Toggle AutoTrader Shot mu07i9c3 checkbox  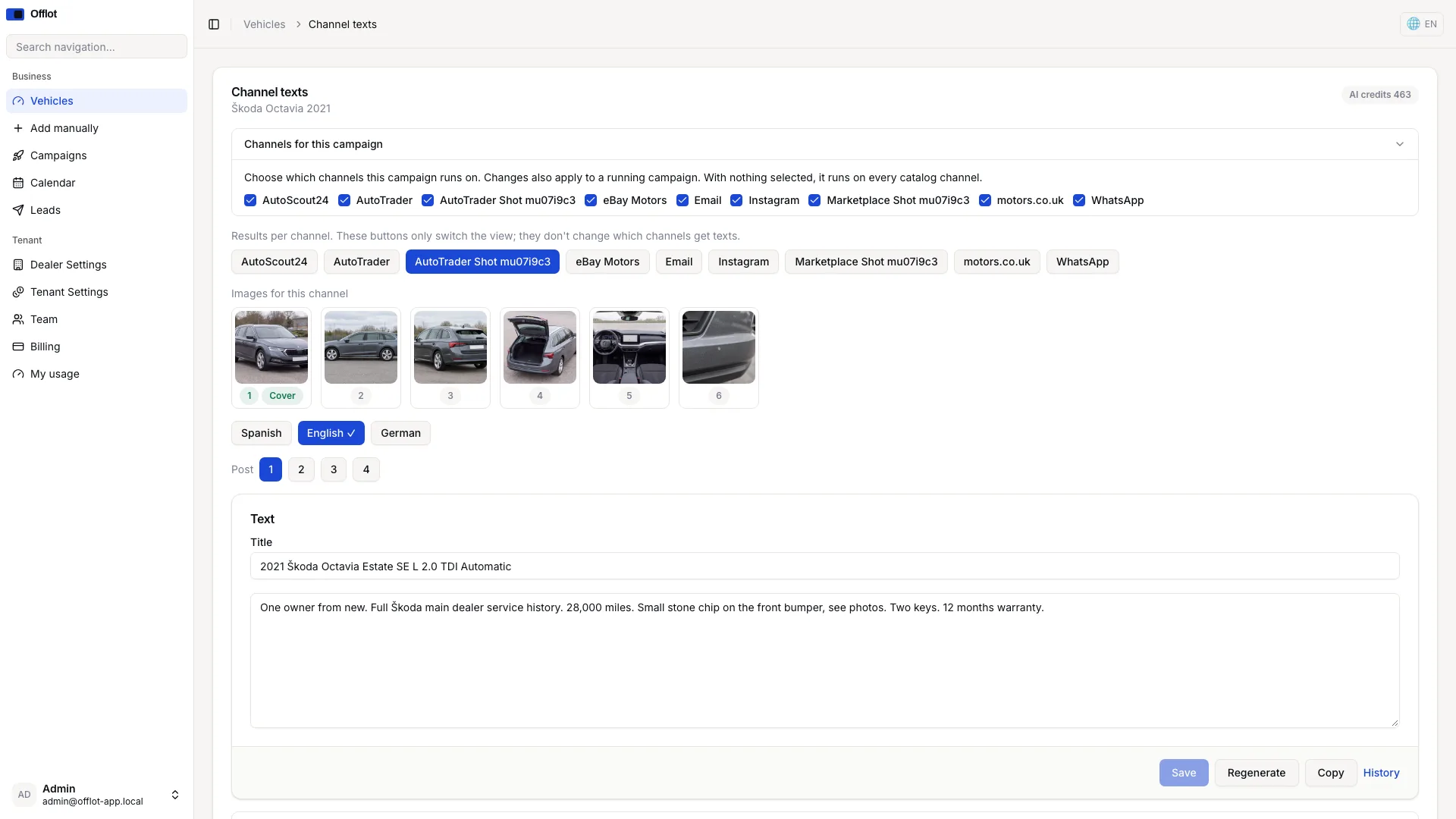428,200
